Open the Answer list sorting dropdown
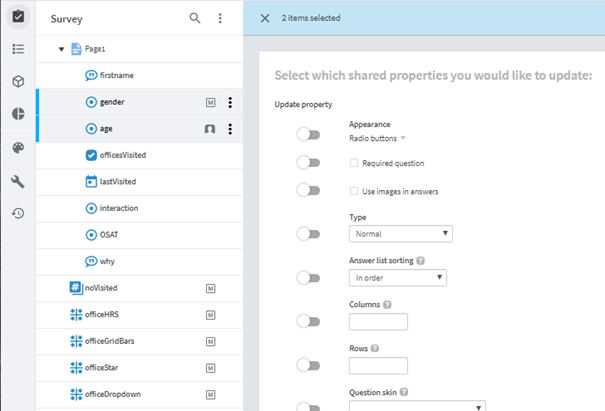Viewport: 605px width, 411px height. 398,278
